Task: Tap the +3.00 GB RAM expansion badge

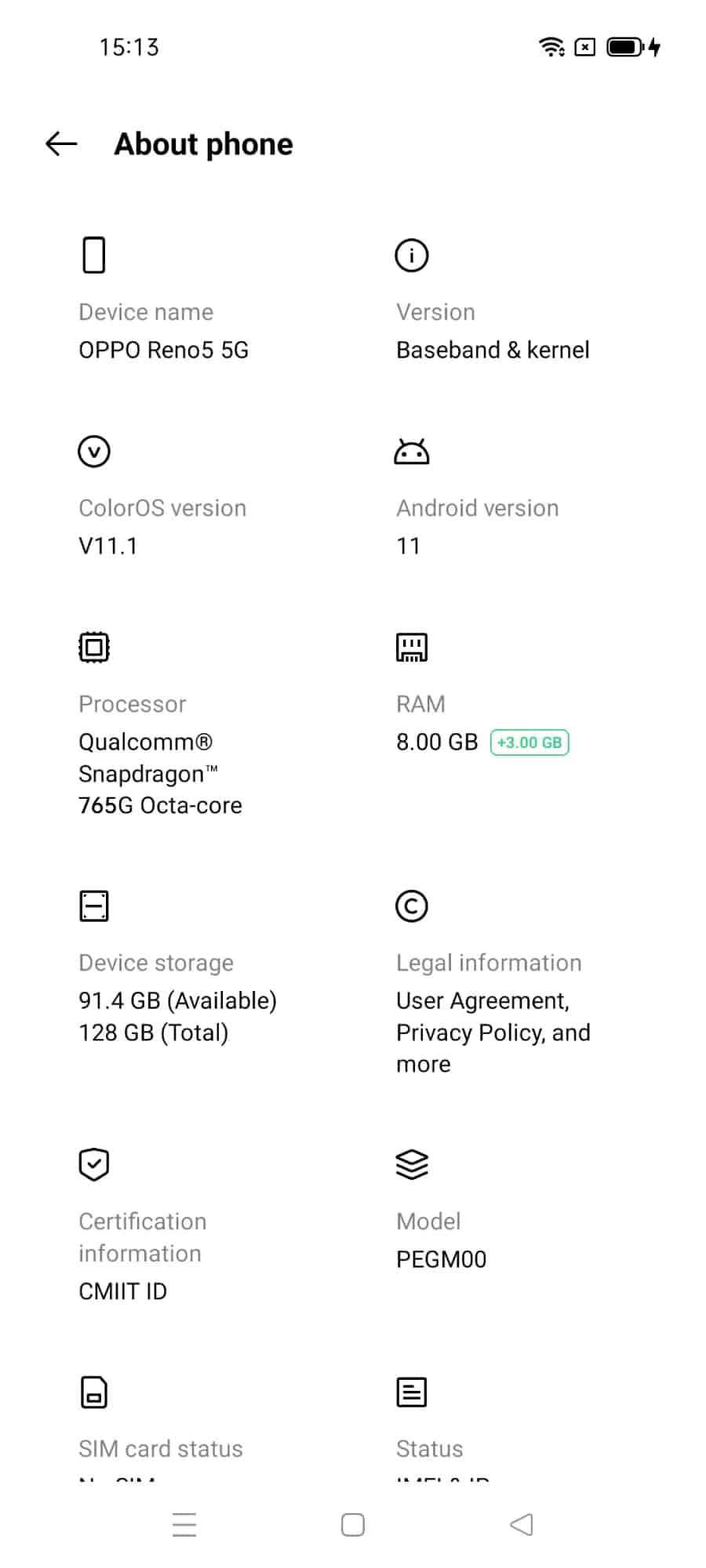Action: (x=529, y=742)
